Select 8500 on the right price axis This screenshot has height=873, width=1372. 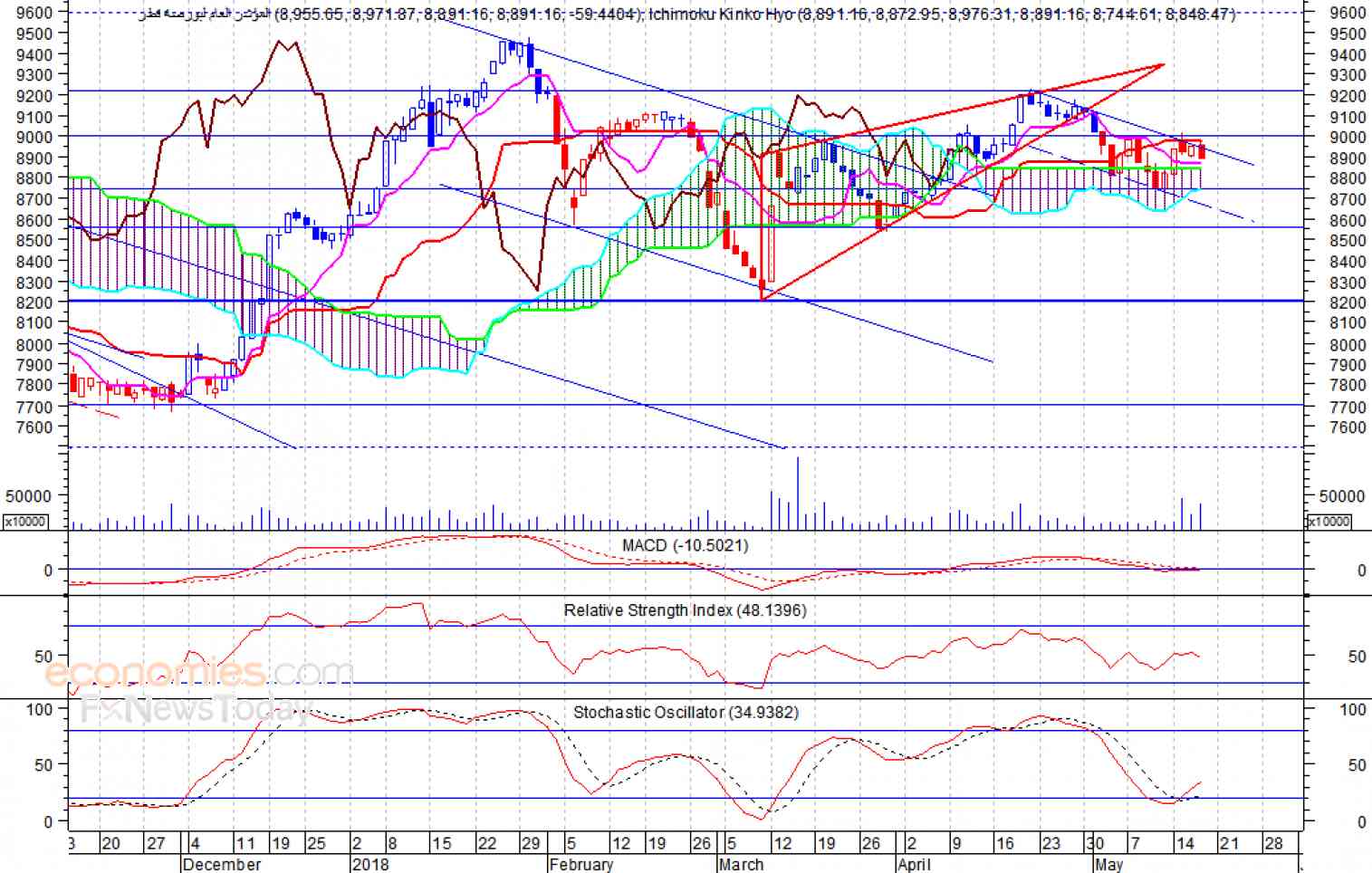point(1348,241)
